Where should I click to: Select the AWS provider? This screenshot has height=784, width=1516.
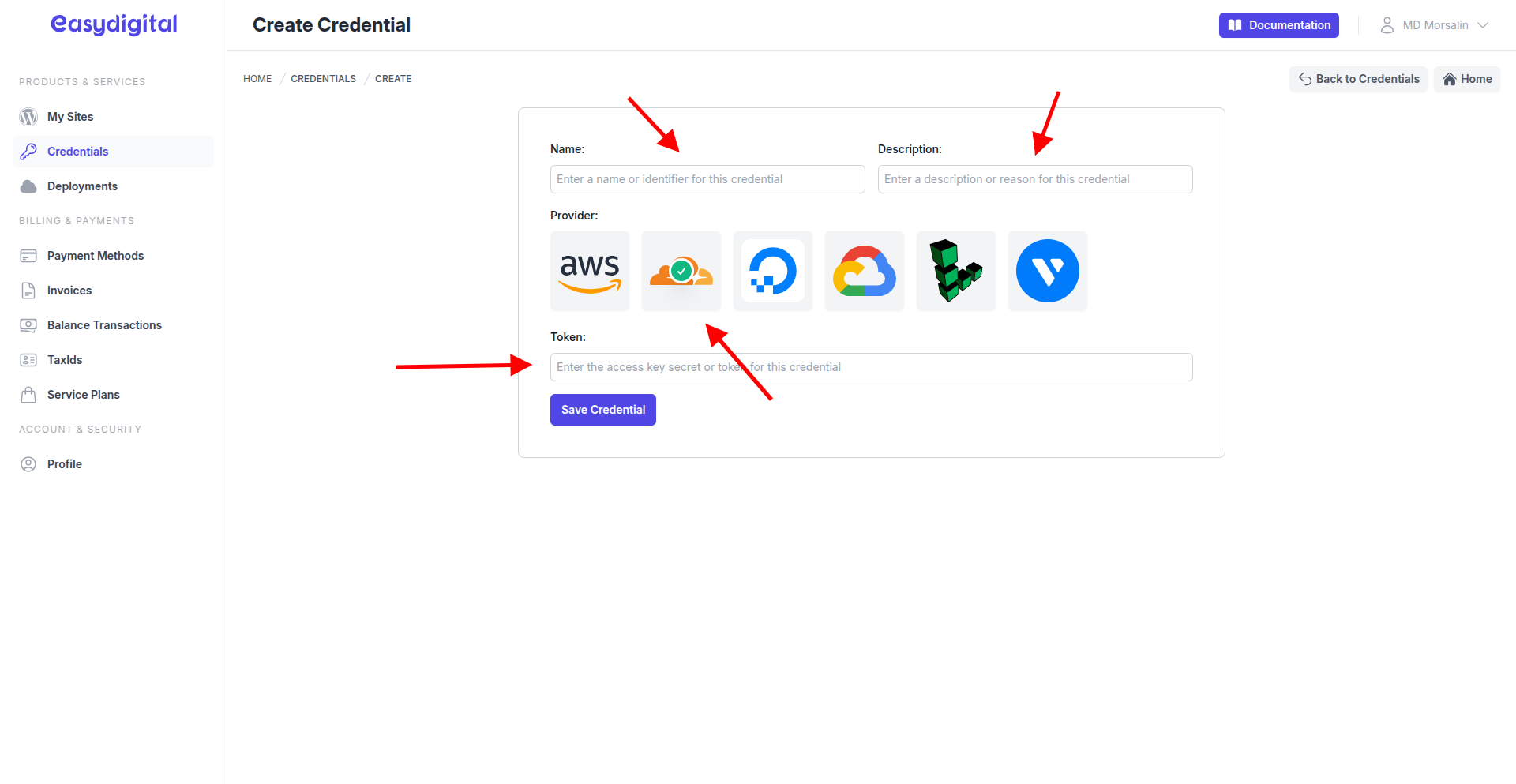click(590, 271)
